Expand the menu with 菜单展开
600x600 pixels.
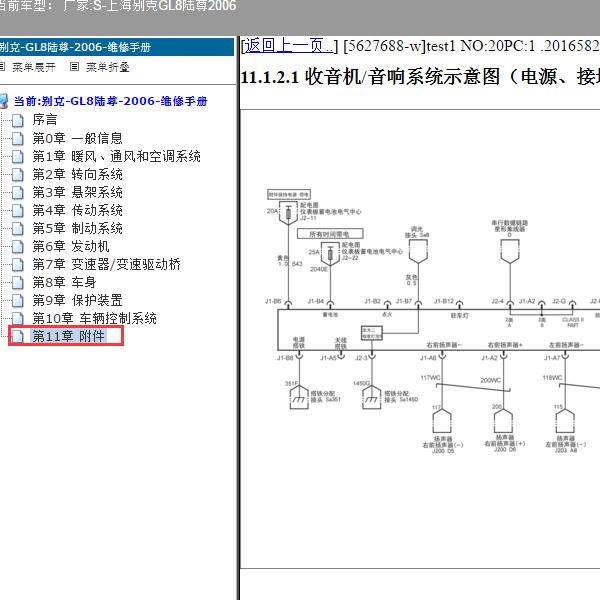tap(34, 67)
